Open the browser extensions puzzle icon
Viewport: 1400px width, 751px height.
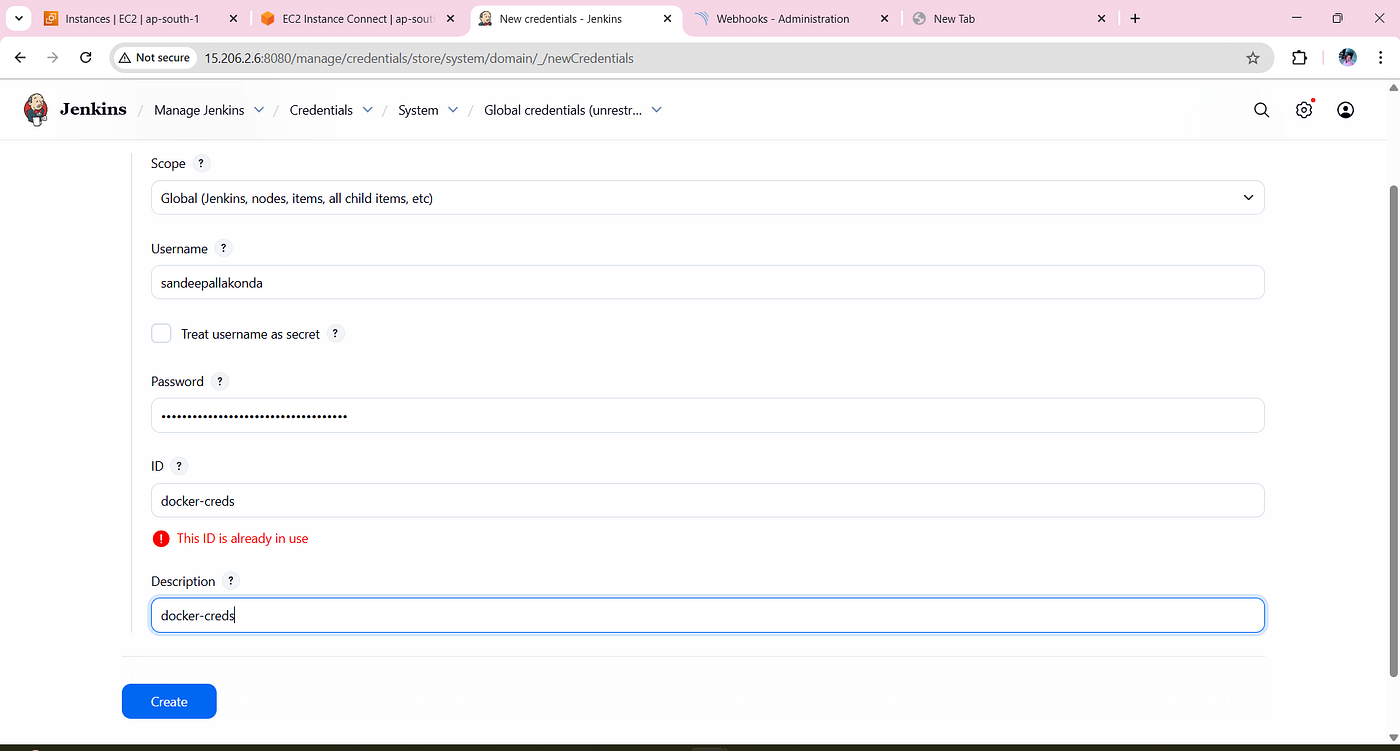click(1299, 58)
